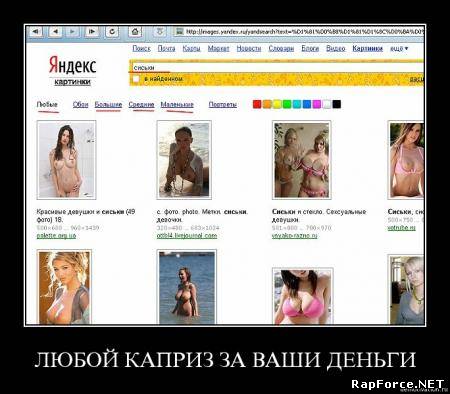450x394 pixels.
Task: Click the browser Back arrow button
Action: pyautogui.click(x=55, y=32)
